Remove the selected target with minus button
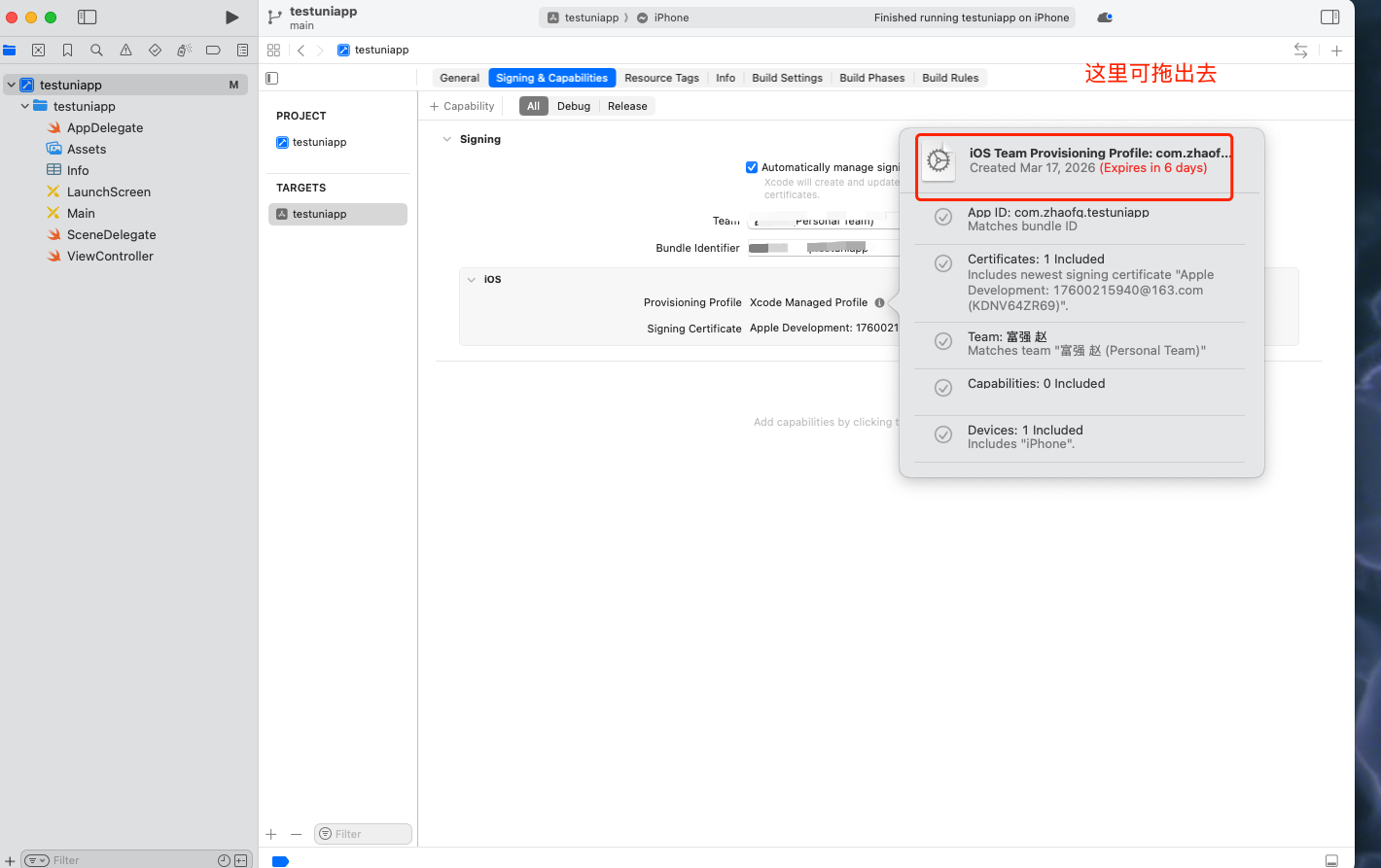 pyautogui.click(x=297, y=834)
